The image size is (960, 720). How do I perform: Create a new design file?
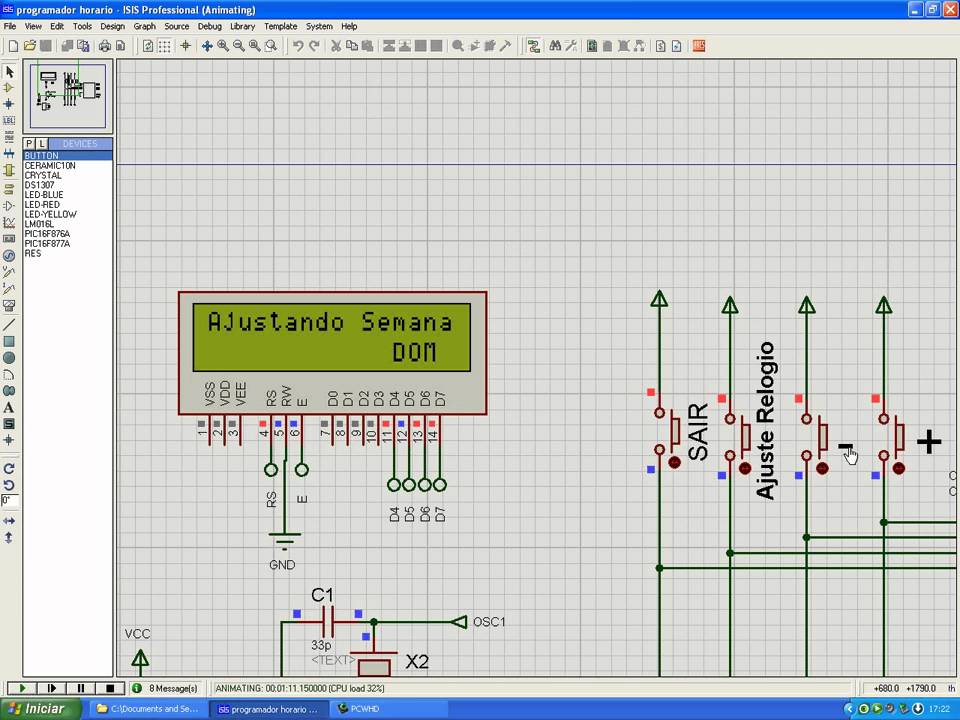click(13, 46)
